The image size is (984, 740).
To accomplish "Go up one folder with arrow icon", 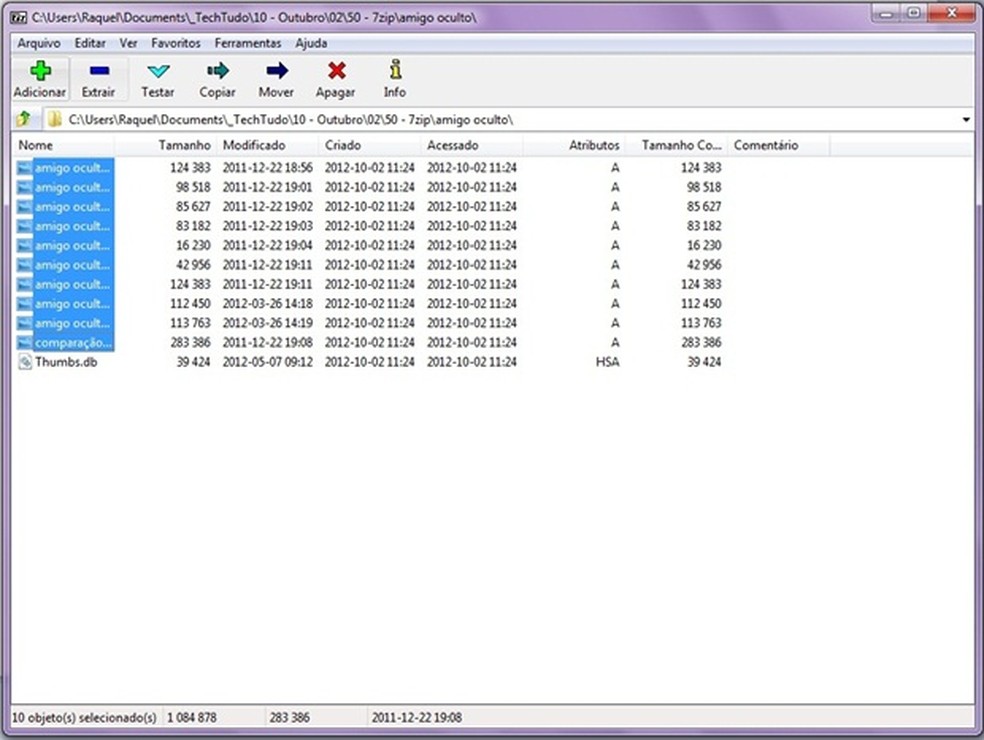I will click(23, 120).
